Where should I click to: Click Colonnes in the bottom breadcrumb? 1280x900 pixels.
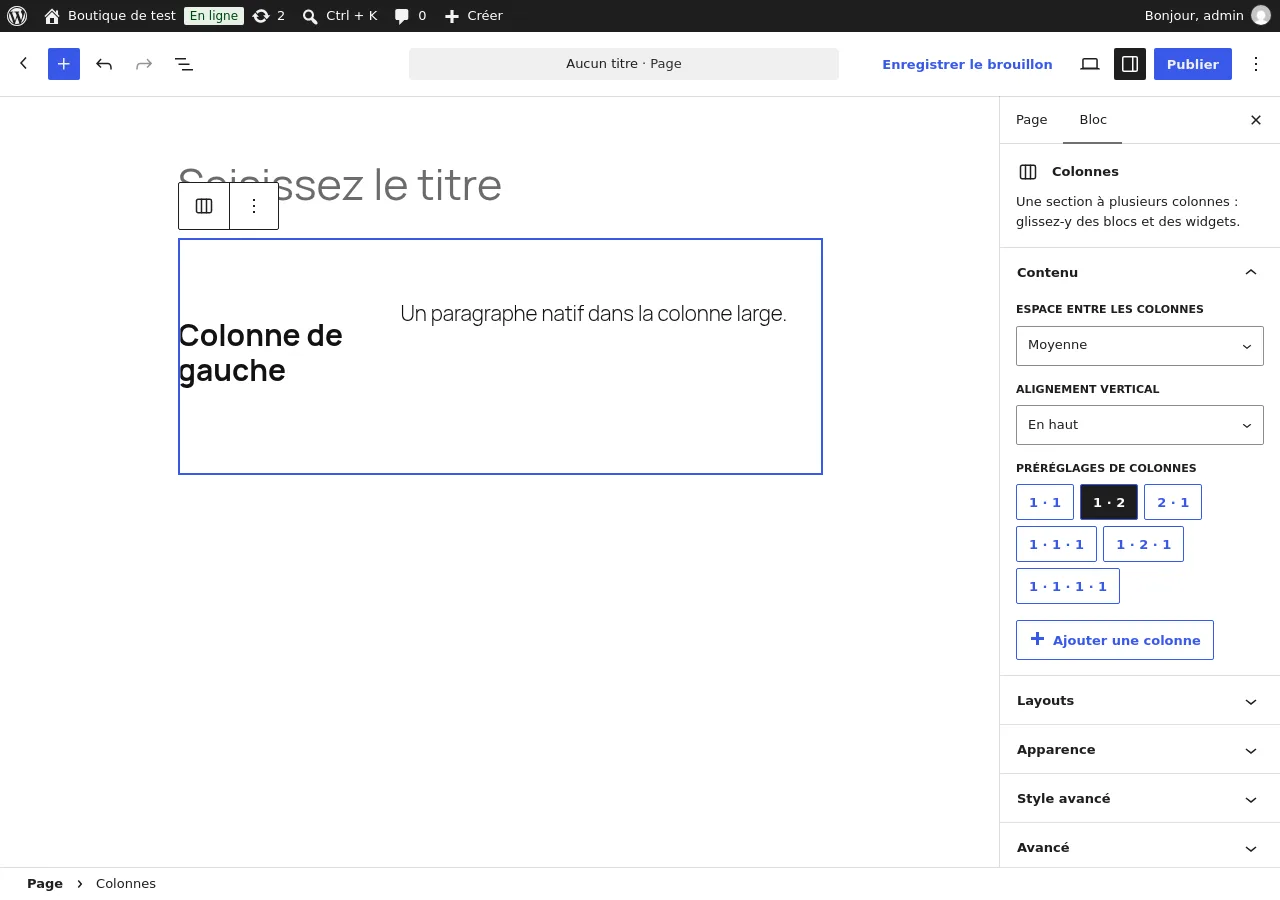click(x=126, y=884)
